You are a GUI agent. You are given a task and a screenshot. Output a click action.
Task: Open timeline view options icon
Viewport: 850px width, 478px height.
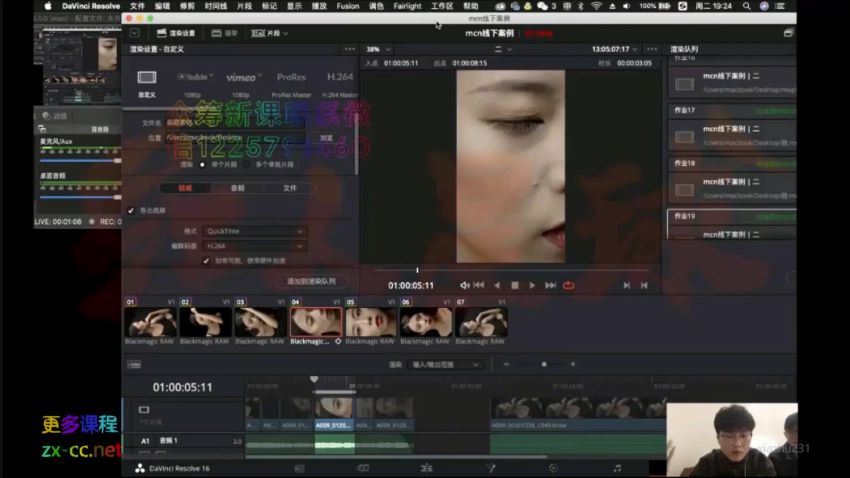134,365
